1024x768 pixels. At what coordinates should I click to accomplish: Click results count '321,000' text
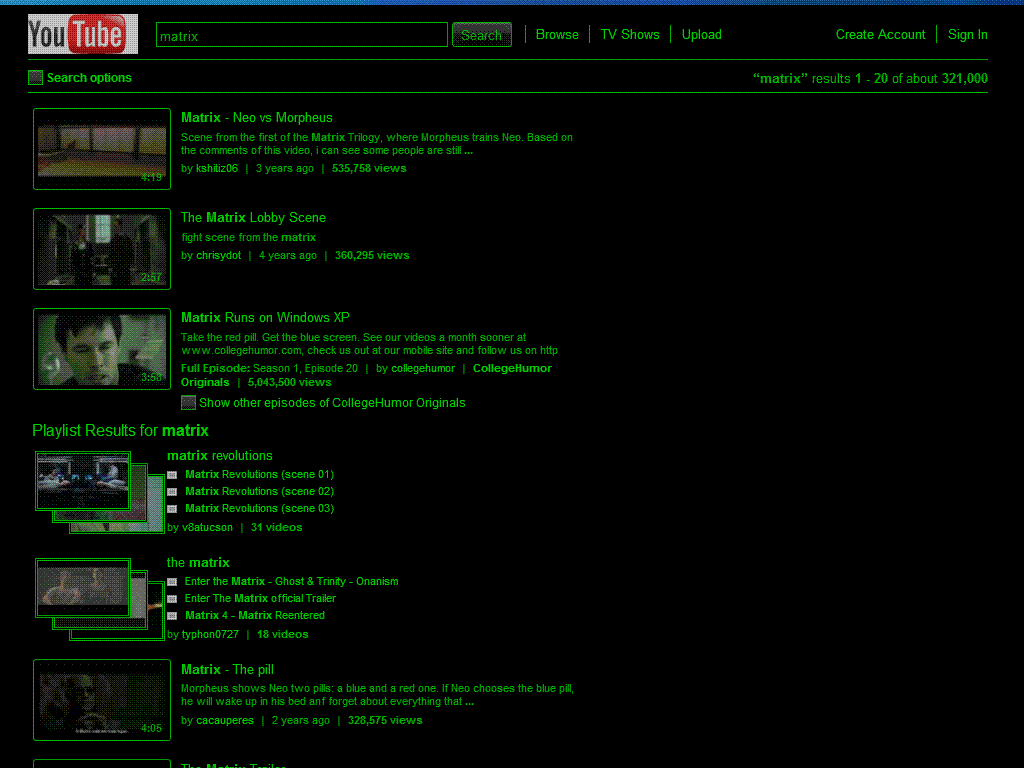[x=965, y=79]
